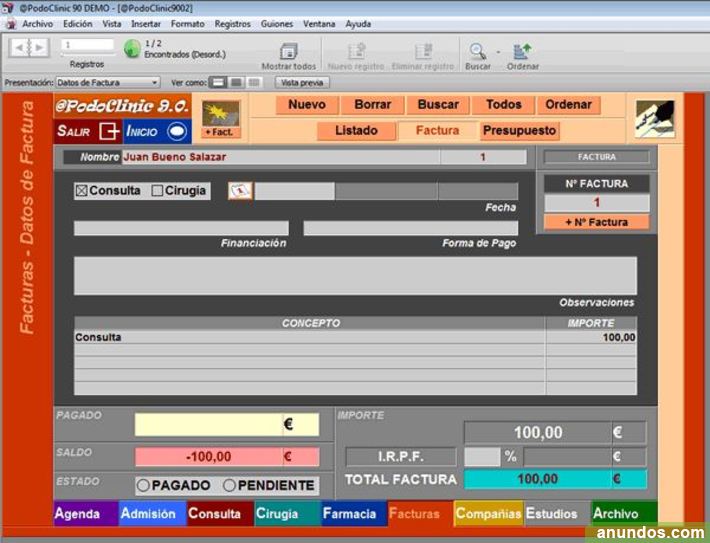Click the + Nº Factura button
The width and height of the screenshot is (710, 543).
pyautogui.click(x=596, y=222)
